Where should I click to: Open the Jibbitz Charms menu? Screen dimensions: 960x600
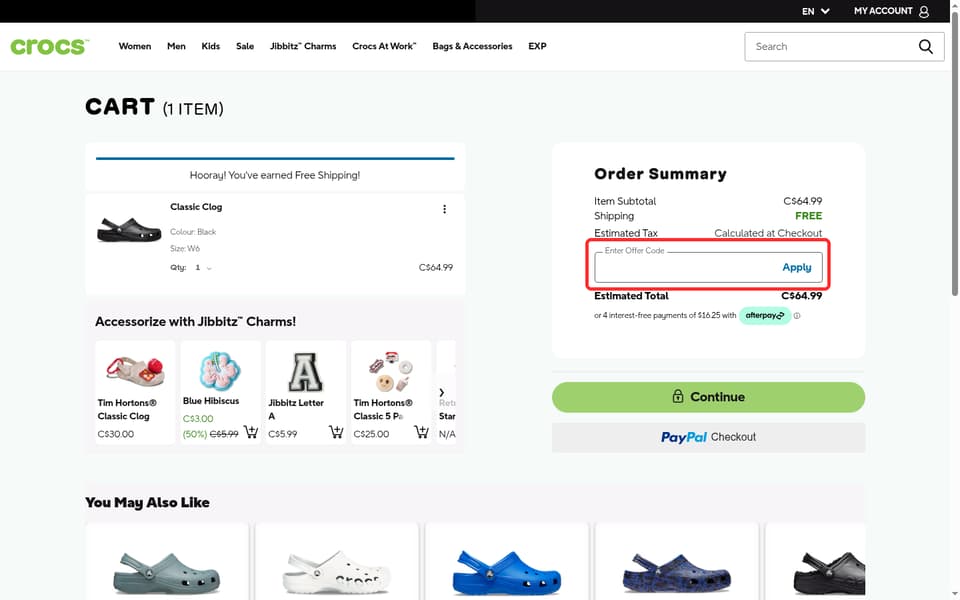click(x=303, y=47)
